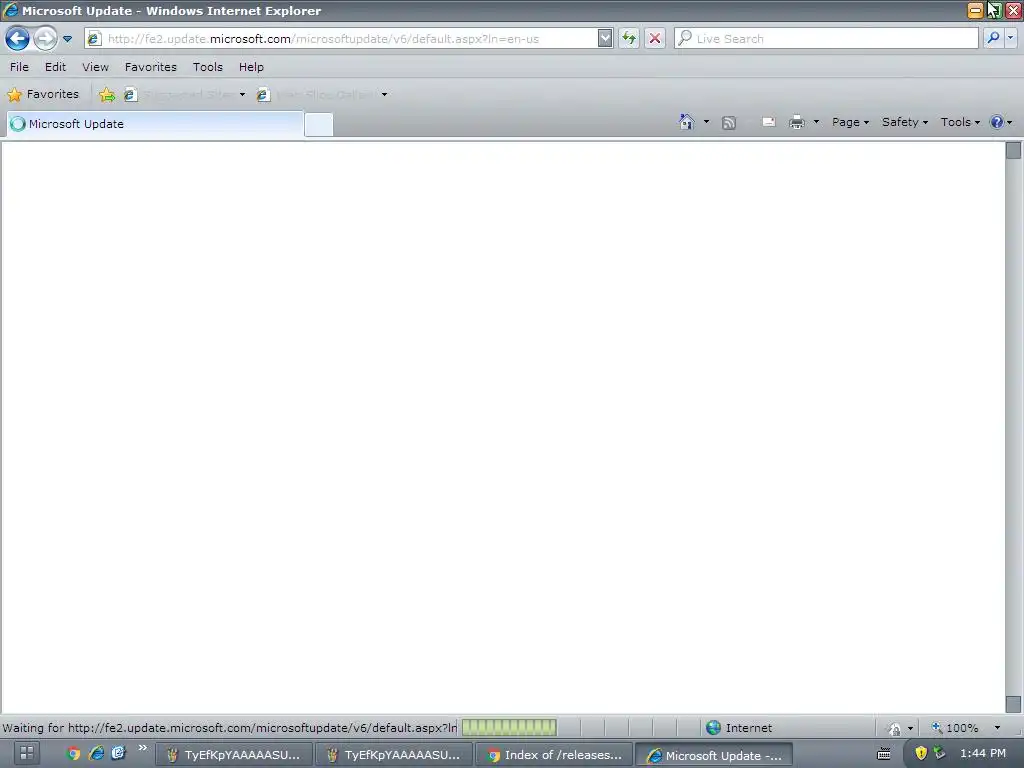Open the Start menu button on taskbar
The image size is (1024, 768).
(27, 753)
